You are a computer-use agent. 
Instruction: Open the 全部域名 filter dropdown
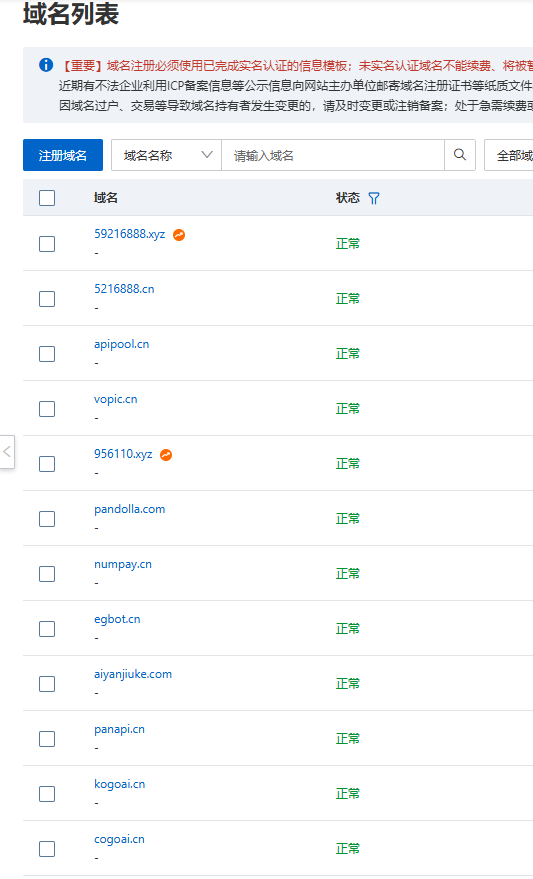pos(508,155)
